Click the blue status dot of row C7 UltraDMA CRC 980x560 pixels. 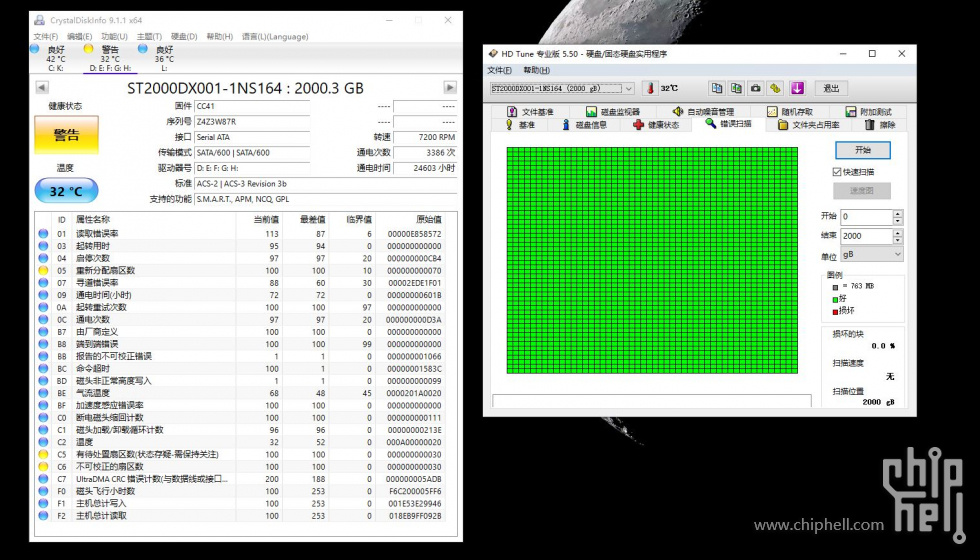tap(43, 479)
